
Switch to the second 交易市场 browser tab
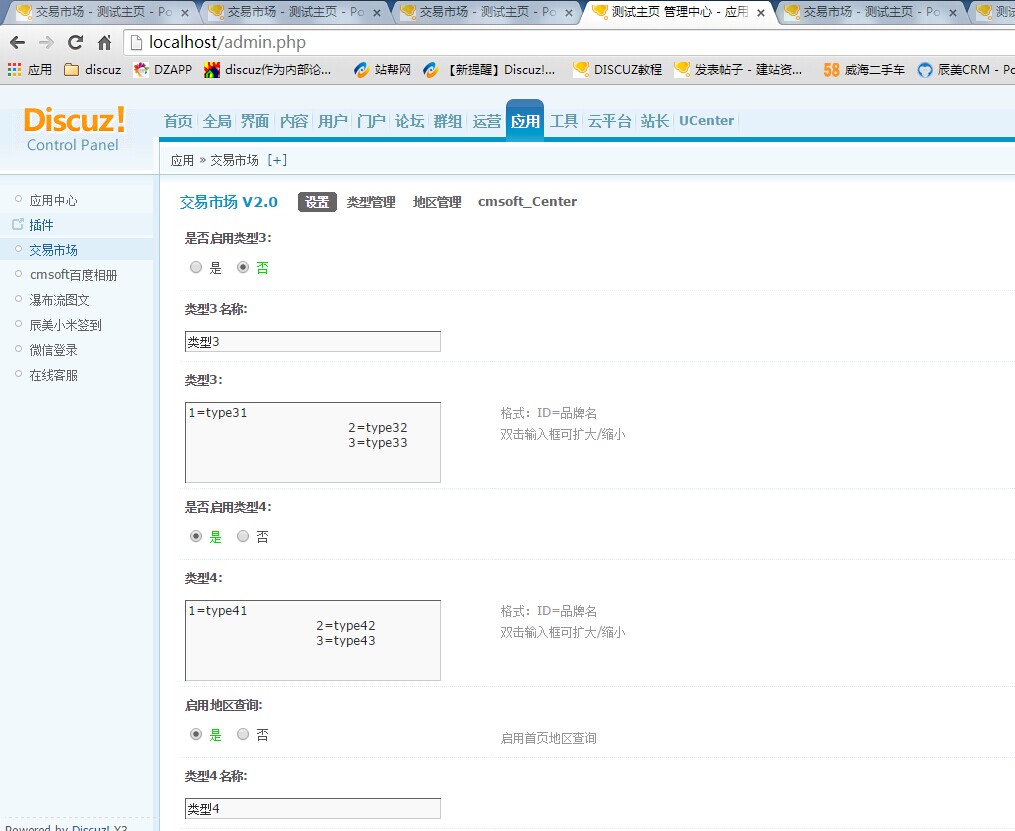(295, 12)
